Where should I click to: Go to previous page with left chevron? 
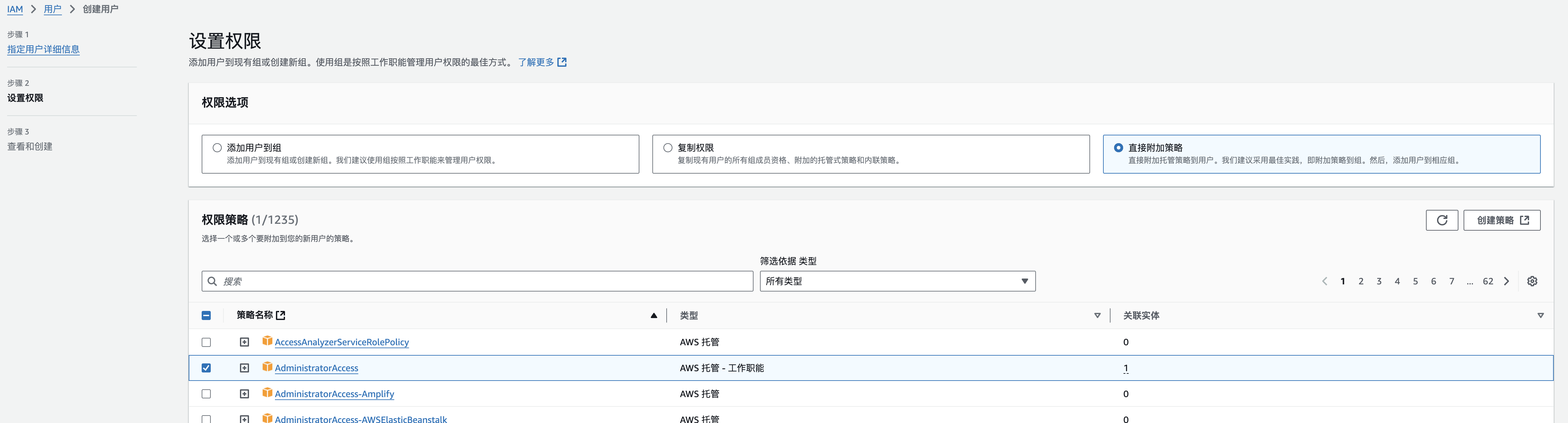pyautogui.click(x=1324, y=281)
